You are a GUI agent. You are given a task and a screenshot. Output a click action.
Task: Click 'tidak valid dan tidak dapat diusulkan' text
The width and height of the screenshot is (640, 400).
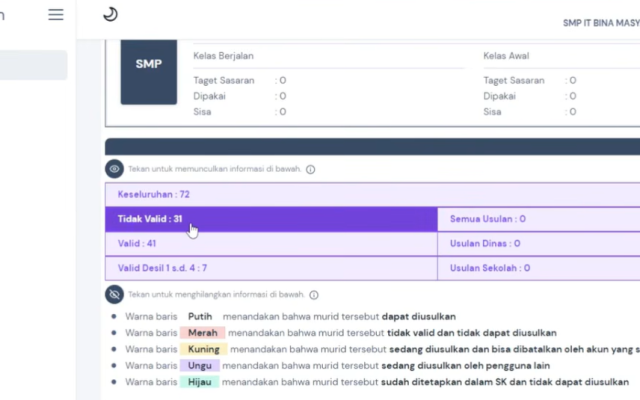pyautogui.click(x=472, y=333)
